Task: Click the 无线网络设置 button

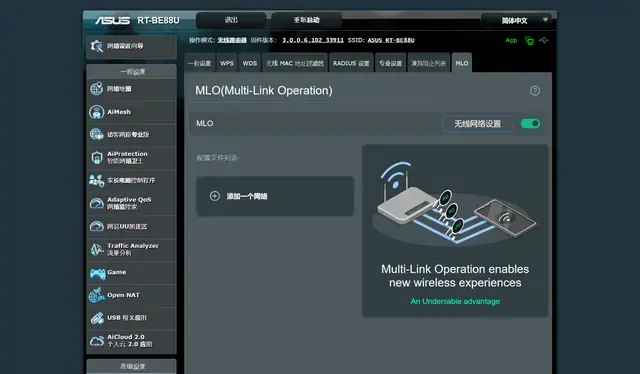Action: tap(478, 124)
